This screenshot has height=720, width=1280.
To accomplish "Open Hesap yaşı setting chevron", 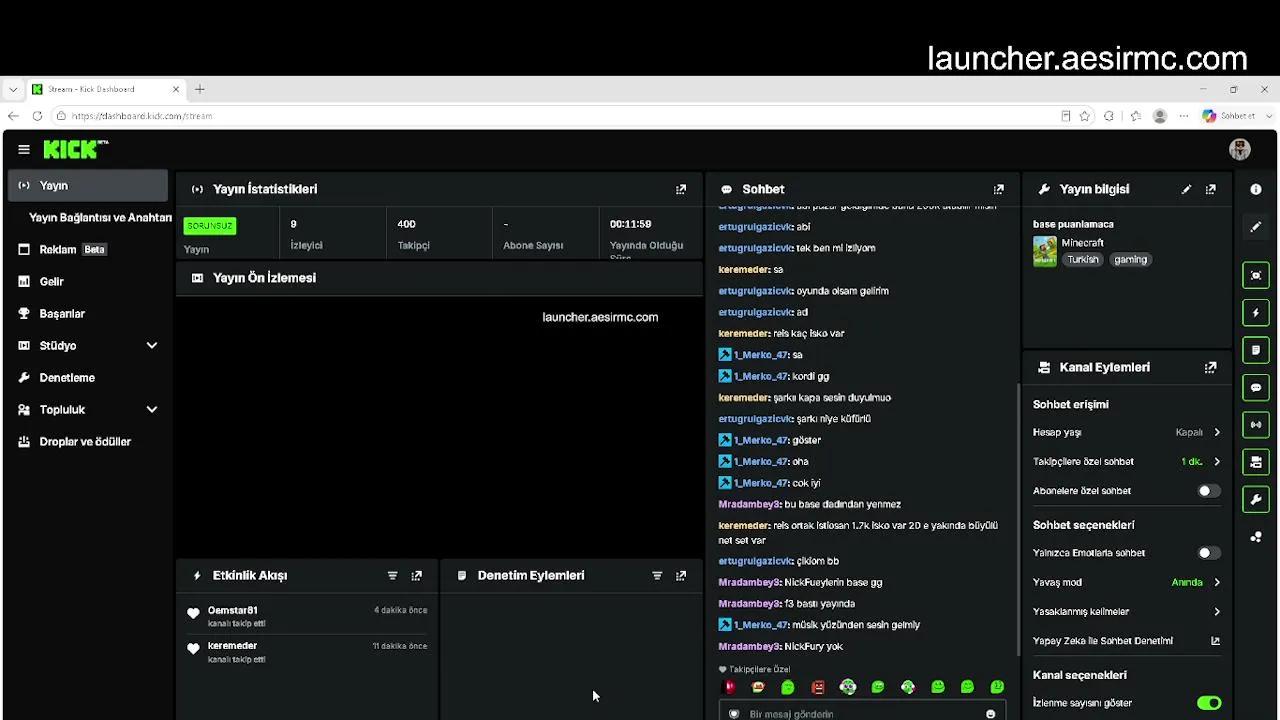I will click(x=1217, y=432).
